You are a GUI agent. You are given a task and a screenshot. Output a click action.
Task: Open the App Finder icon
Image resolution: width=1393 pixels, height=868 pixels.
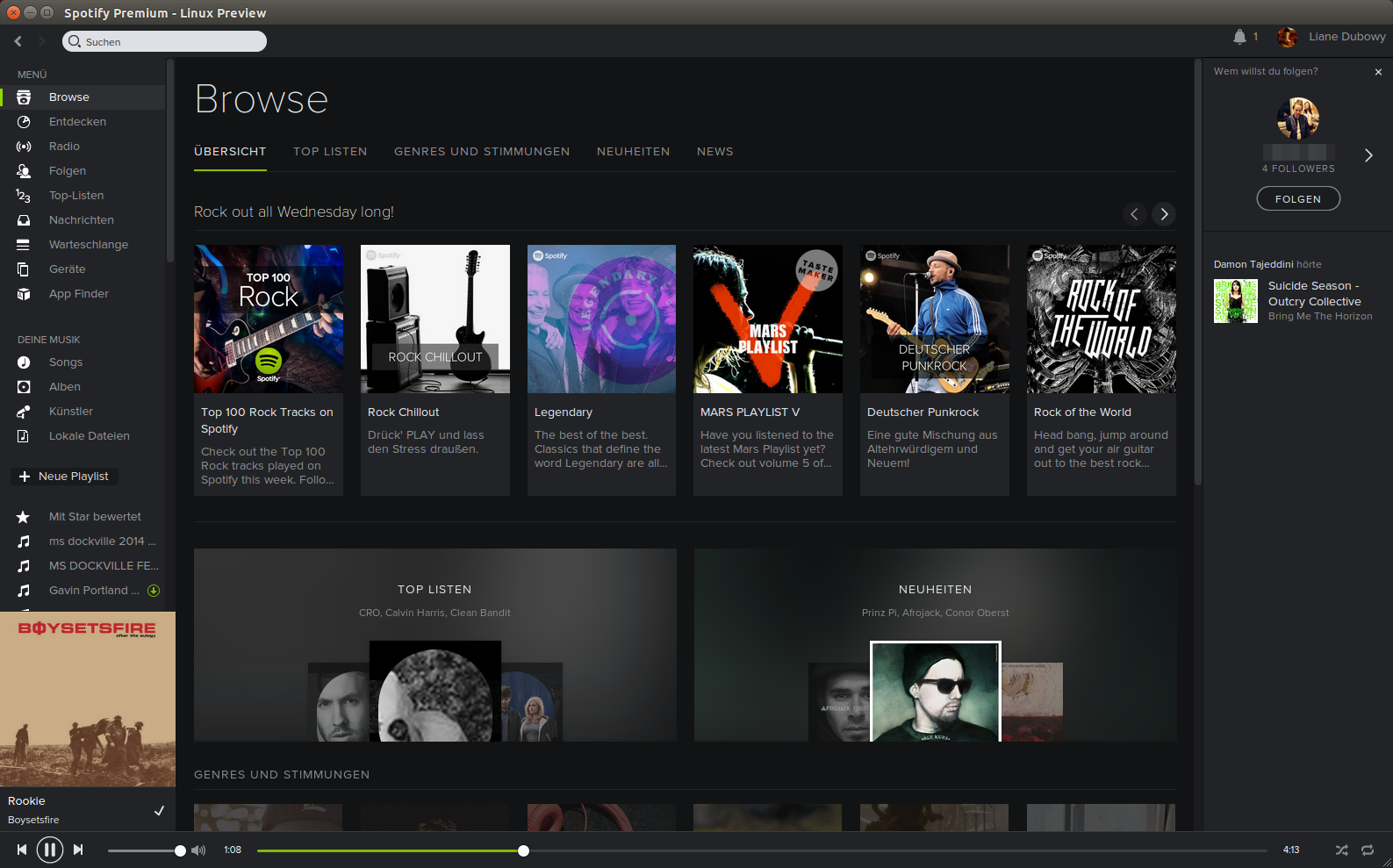pos(24,294)
